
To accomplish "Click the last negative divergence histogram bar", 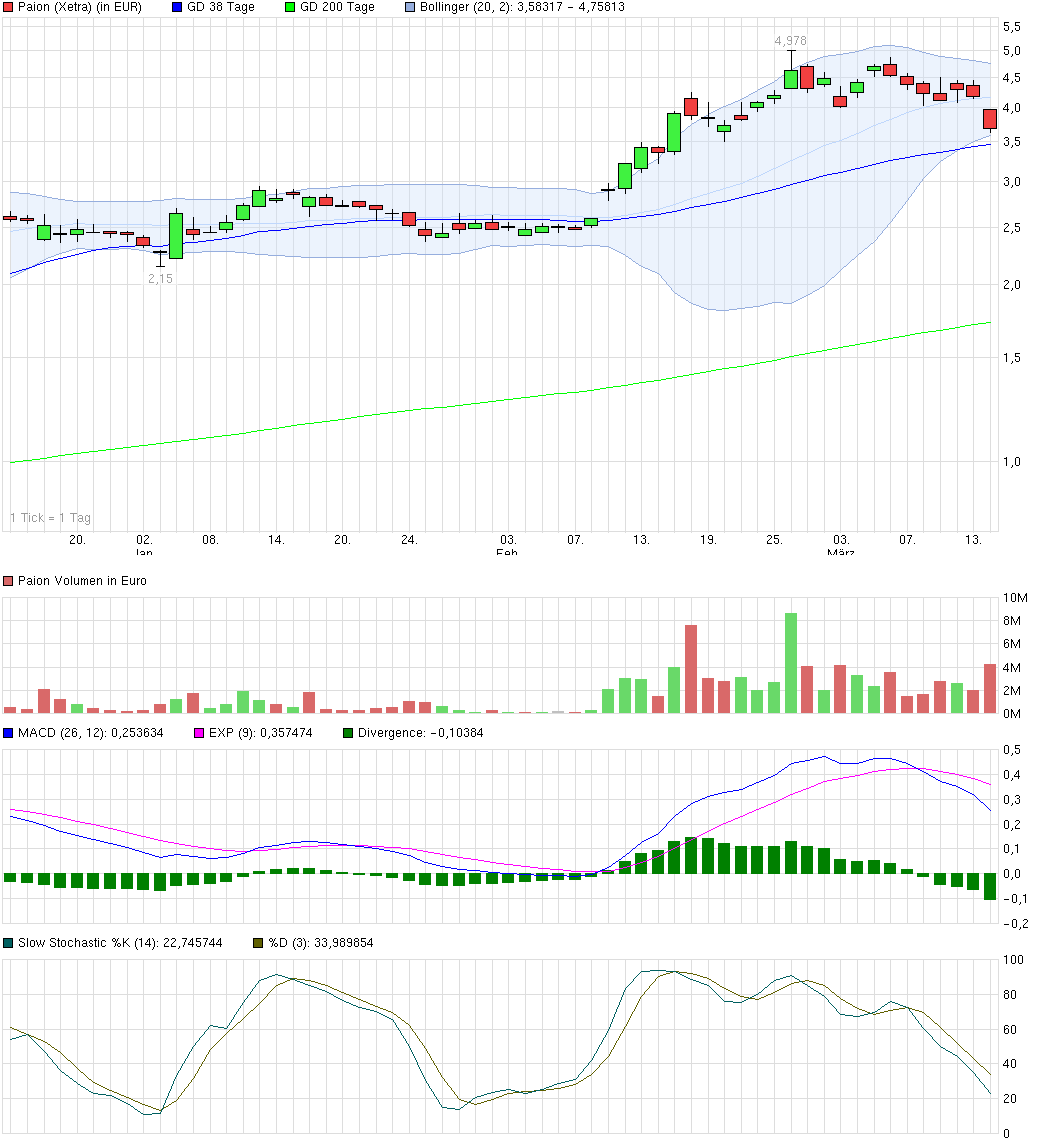I will [x=990, y=887].
